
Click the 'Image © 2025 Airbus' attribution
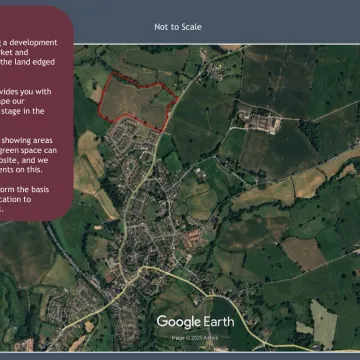pos(195,338)
